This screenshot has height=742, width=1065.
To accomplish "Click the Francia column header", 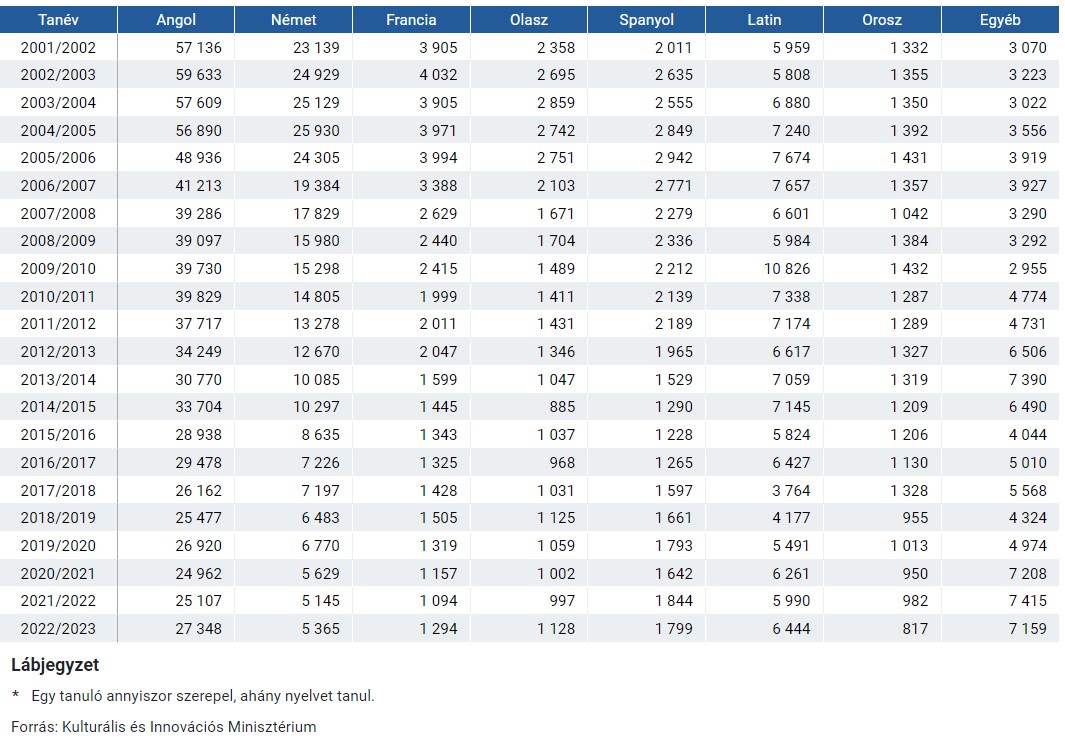I will (411, 20).
